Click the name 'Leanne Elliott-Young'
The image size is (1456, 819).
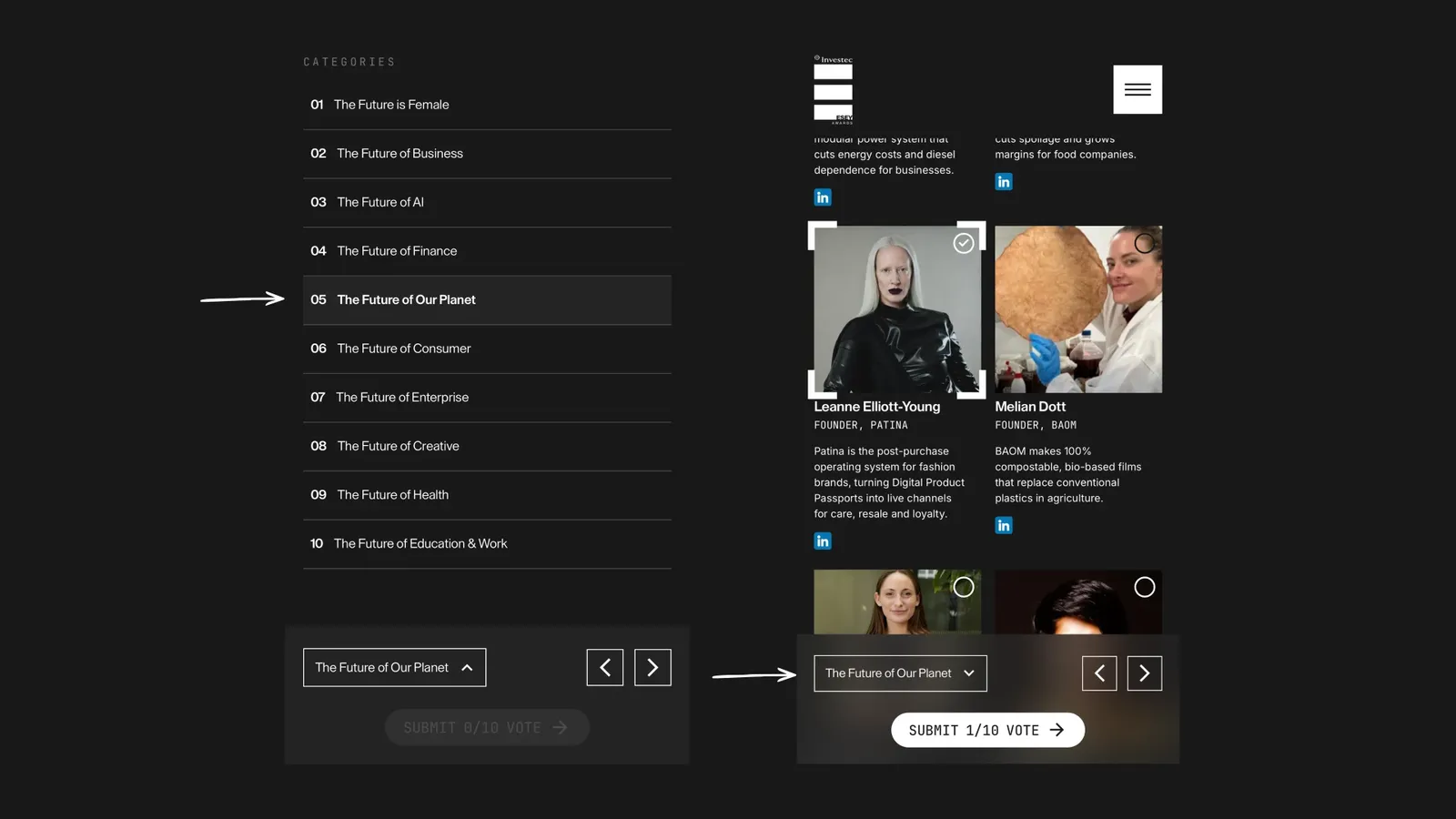tap(877, 407)
